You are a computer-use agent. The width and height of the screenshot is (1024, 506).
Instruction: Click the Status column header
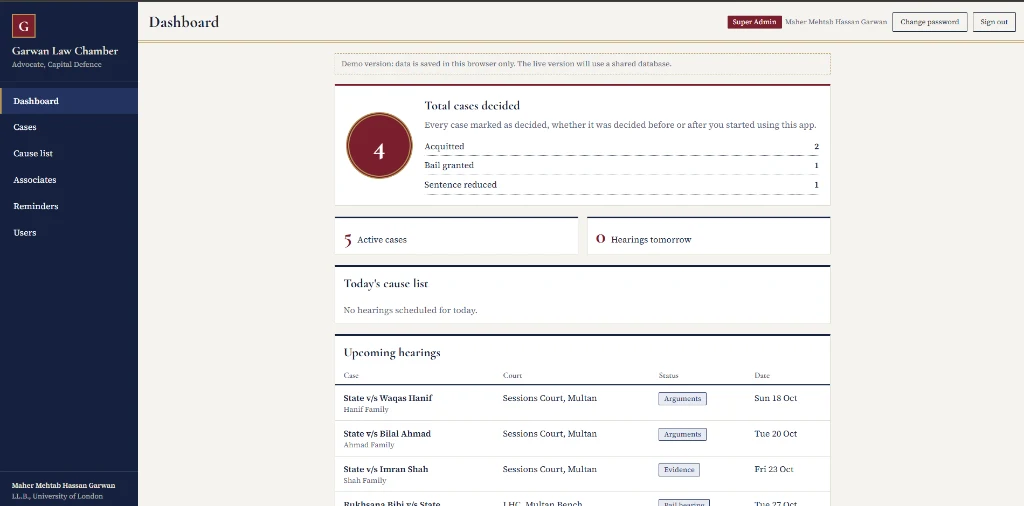coord(668,375)
